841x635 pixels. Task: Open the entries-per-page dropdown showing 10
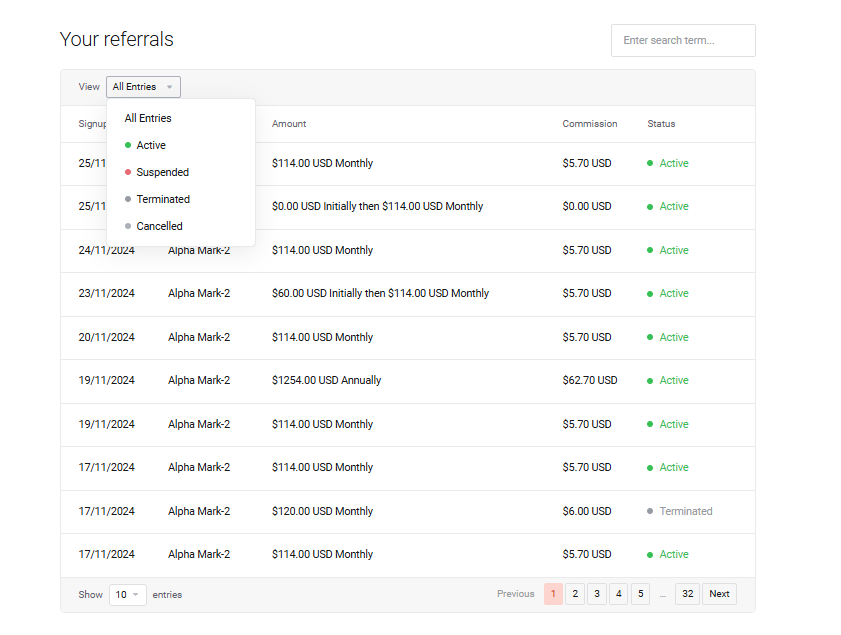(x=128, y=594)
